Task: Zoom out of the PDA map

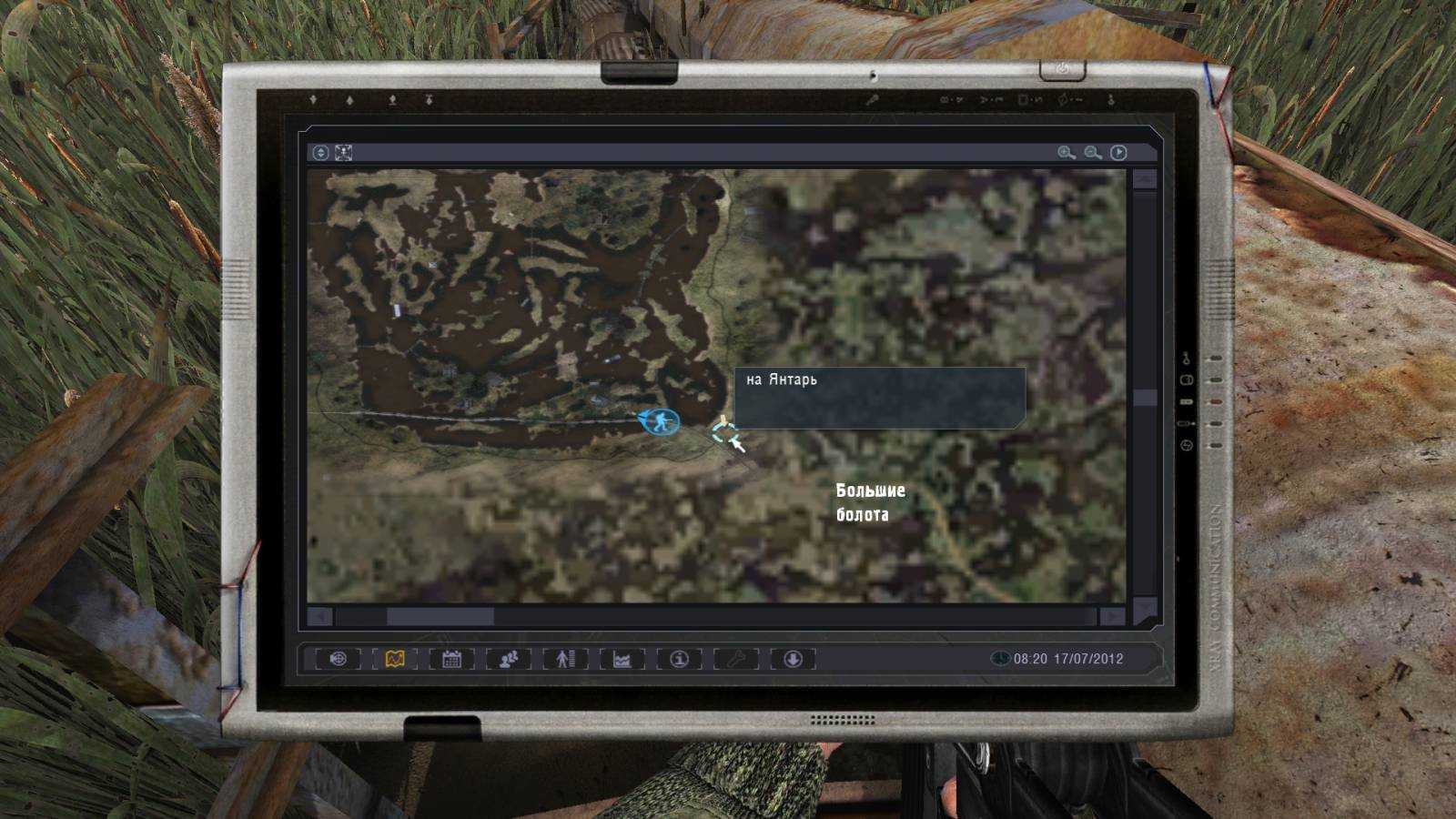Action: [x=1092, y=153]
